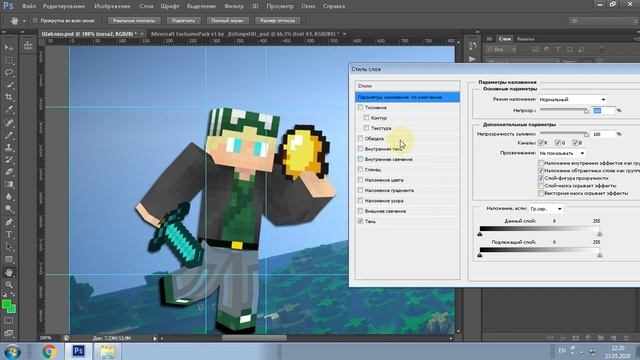Open Наложение, если channel dropdown

pos(546,209)
